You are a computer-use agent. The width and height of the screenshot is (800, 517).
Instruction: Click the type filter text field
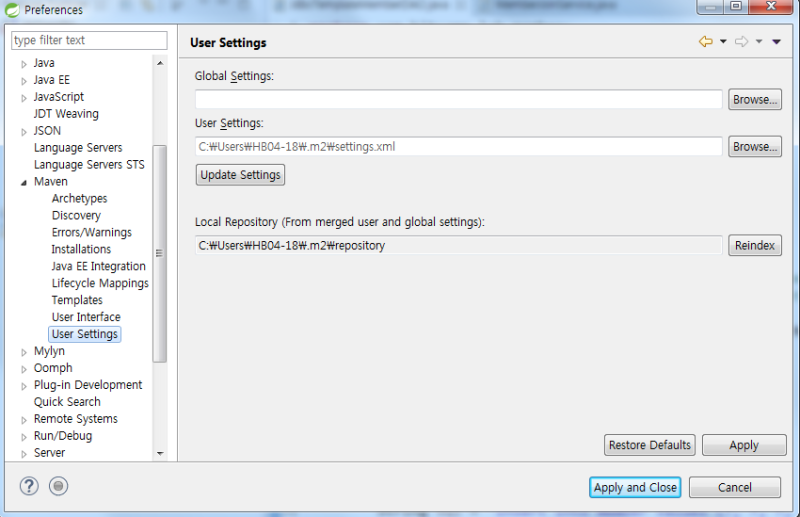(89, 40)
